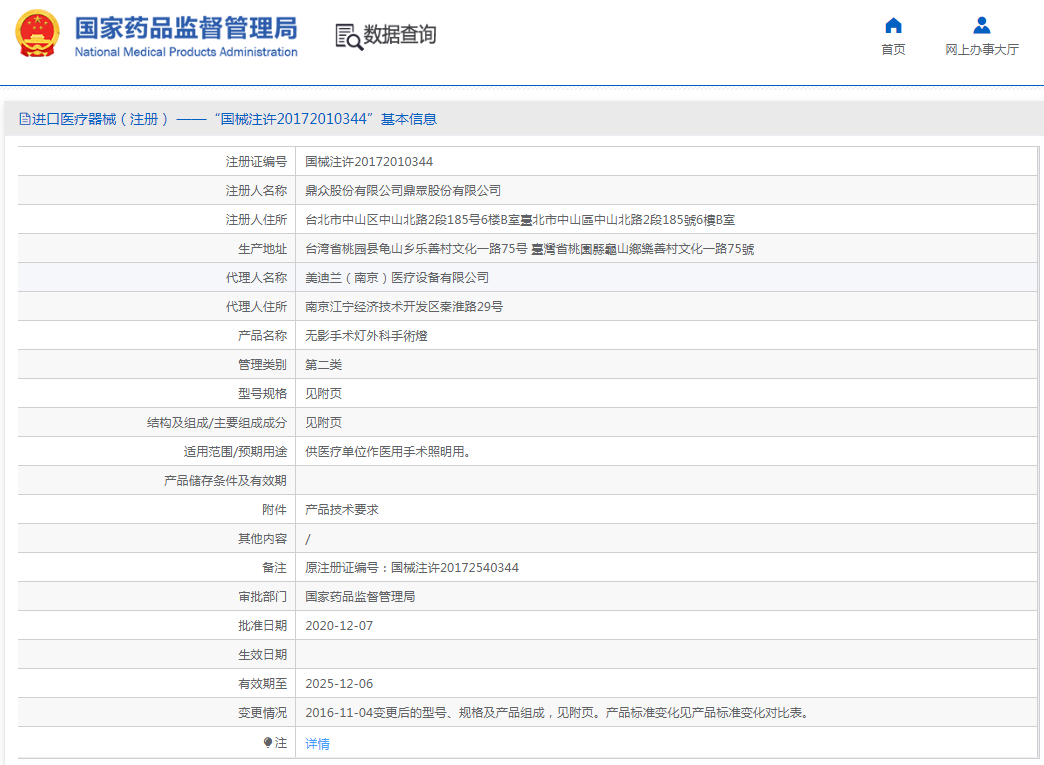Click the 首页 house icon
The height and width of the screenshot is (765, 1044).
coord(893,25)
